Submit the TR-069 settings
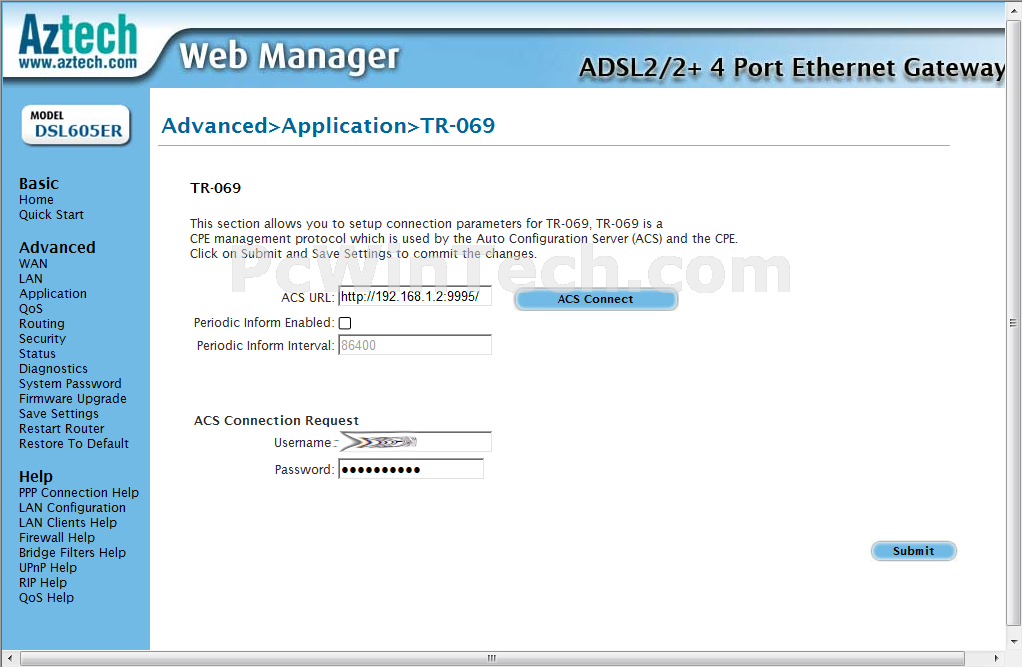 [x=913, y=551]
